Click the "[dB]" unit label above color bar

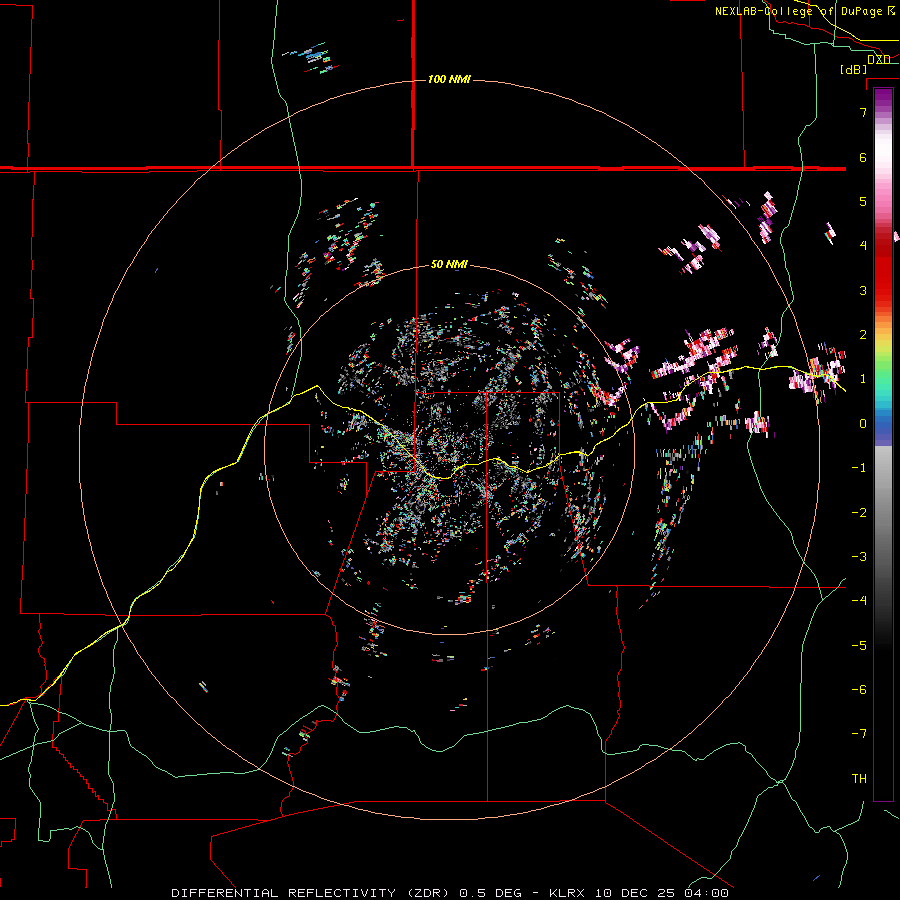point(853,69)
